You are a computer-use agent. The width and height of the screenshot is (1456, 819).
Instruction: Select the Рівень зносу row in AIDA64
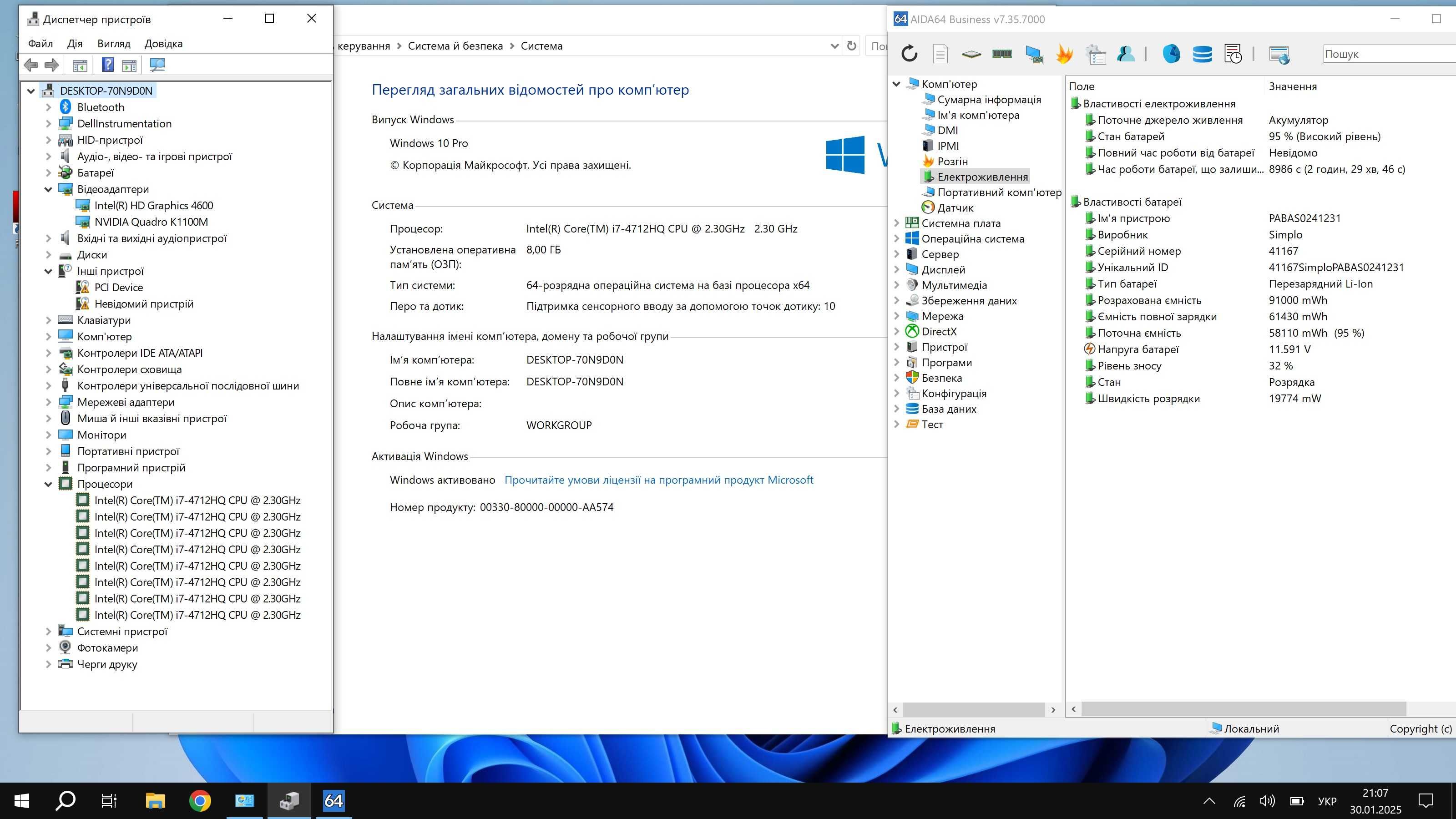(x=1260, y=366)
